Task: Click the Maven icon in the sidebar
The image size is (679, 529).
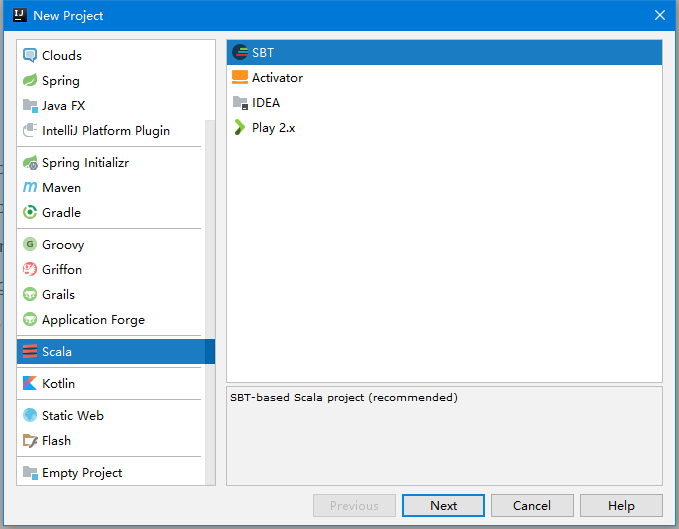Action: [30, 188]
